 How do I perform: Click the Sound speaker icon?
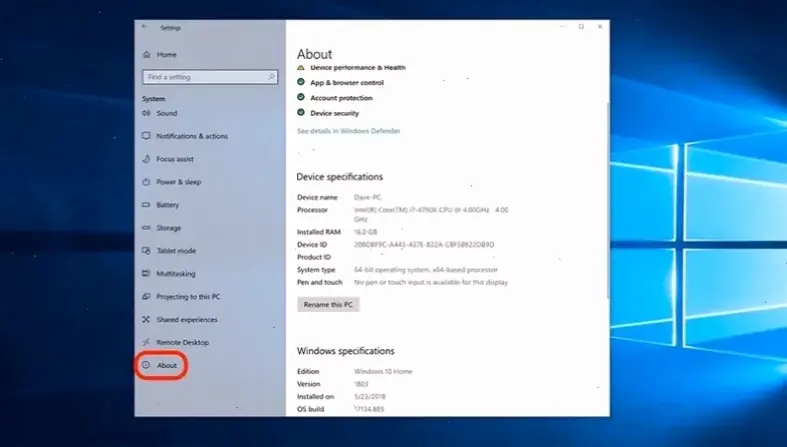click(147, 113)
